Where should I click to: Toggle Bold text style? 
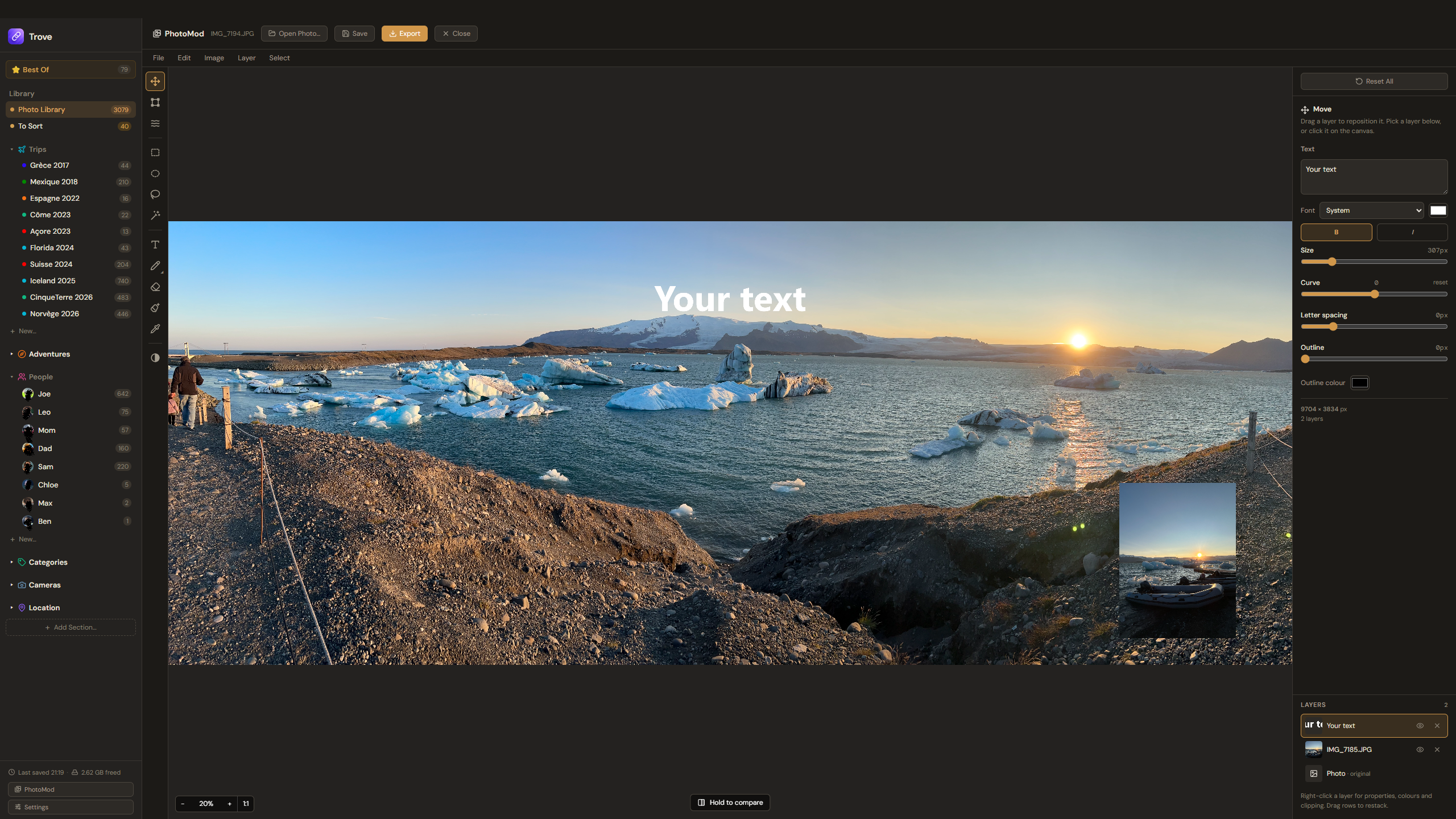(1336, 232)
